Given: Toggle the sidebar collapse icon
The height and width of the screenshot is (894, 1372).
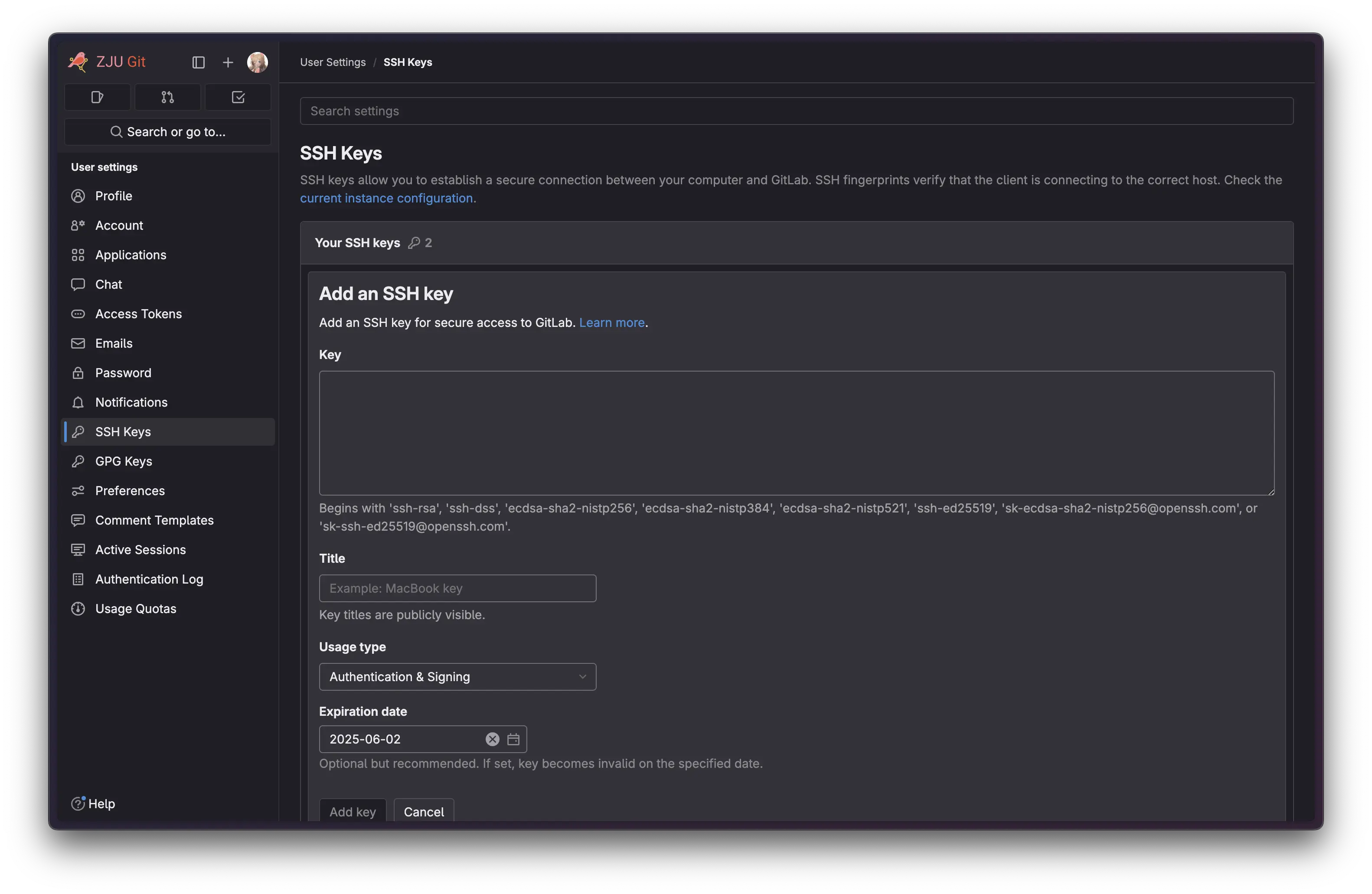Looking at the screenshot, I should 198,62.
